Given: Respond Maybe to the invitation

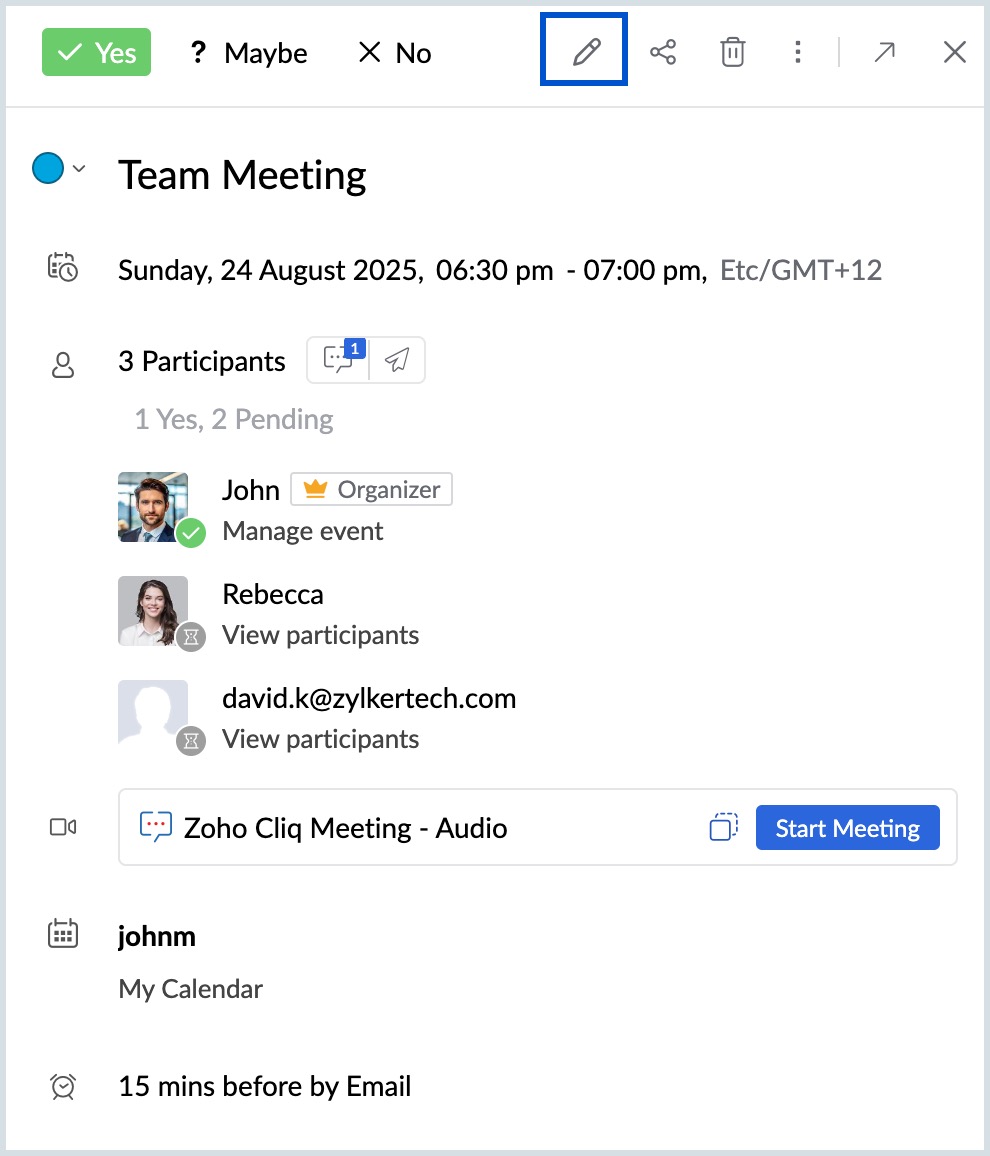Looking at the screenshot, I should pos(248,52).
